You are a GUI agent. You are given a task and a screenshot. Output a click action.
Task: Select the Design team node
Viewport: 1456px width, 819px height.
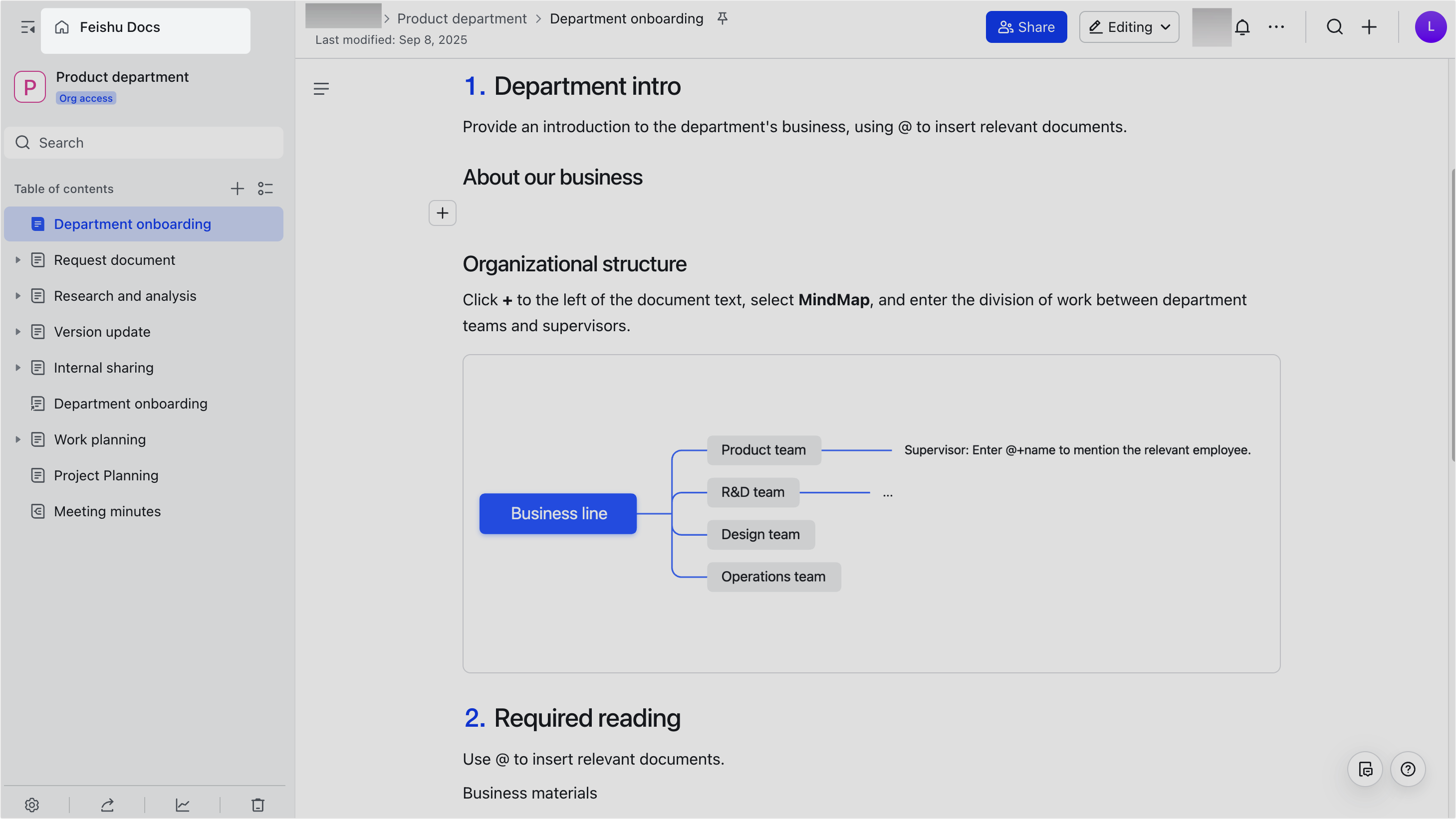click(761, 535)
